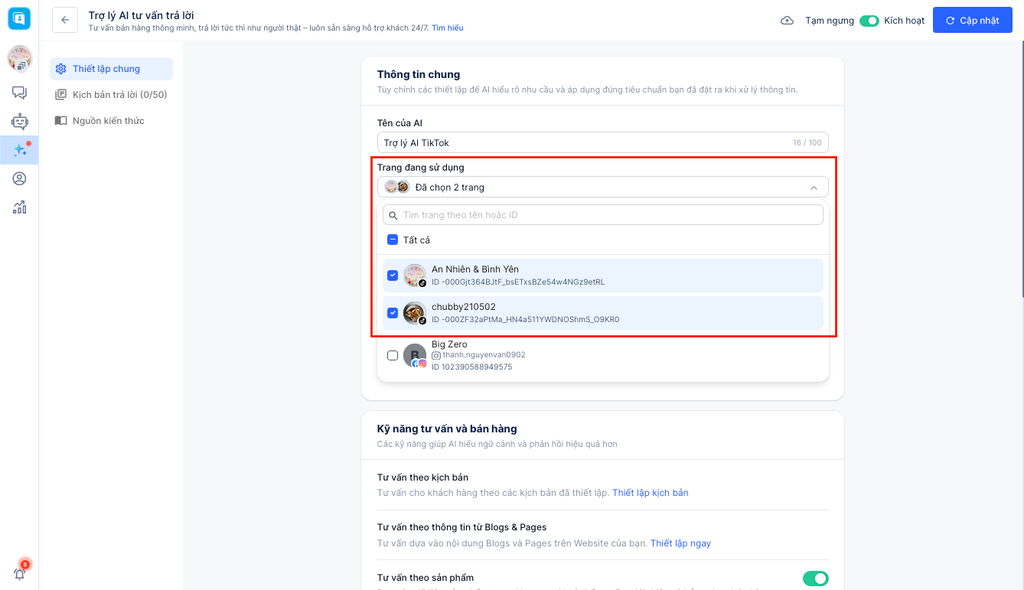
Task: Open the analytics chart icon in sidebar
Action: [19, 208]
